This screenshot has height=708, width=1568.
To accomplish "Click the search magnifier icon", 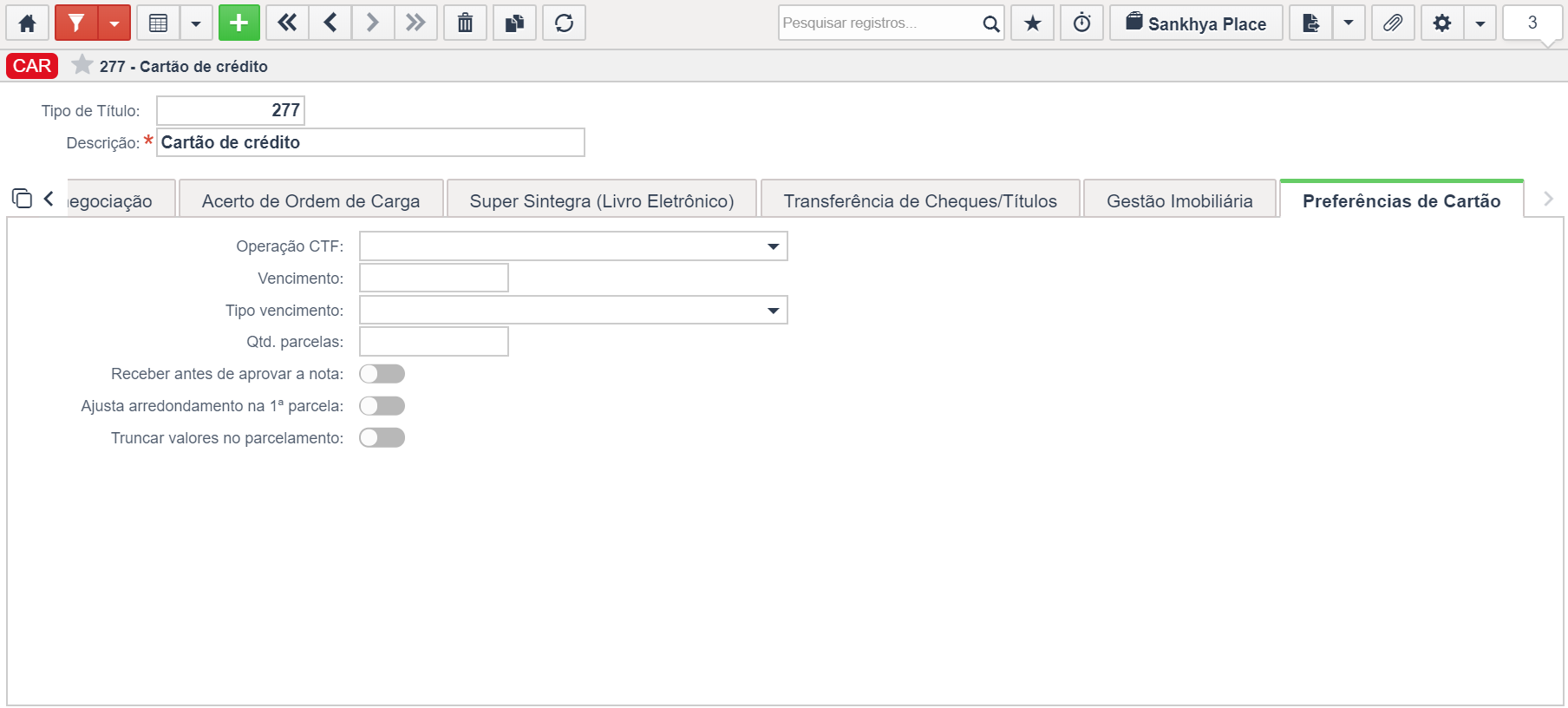I will [990, 23].
